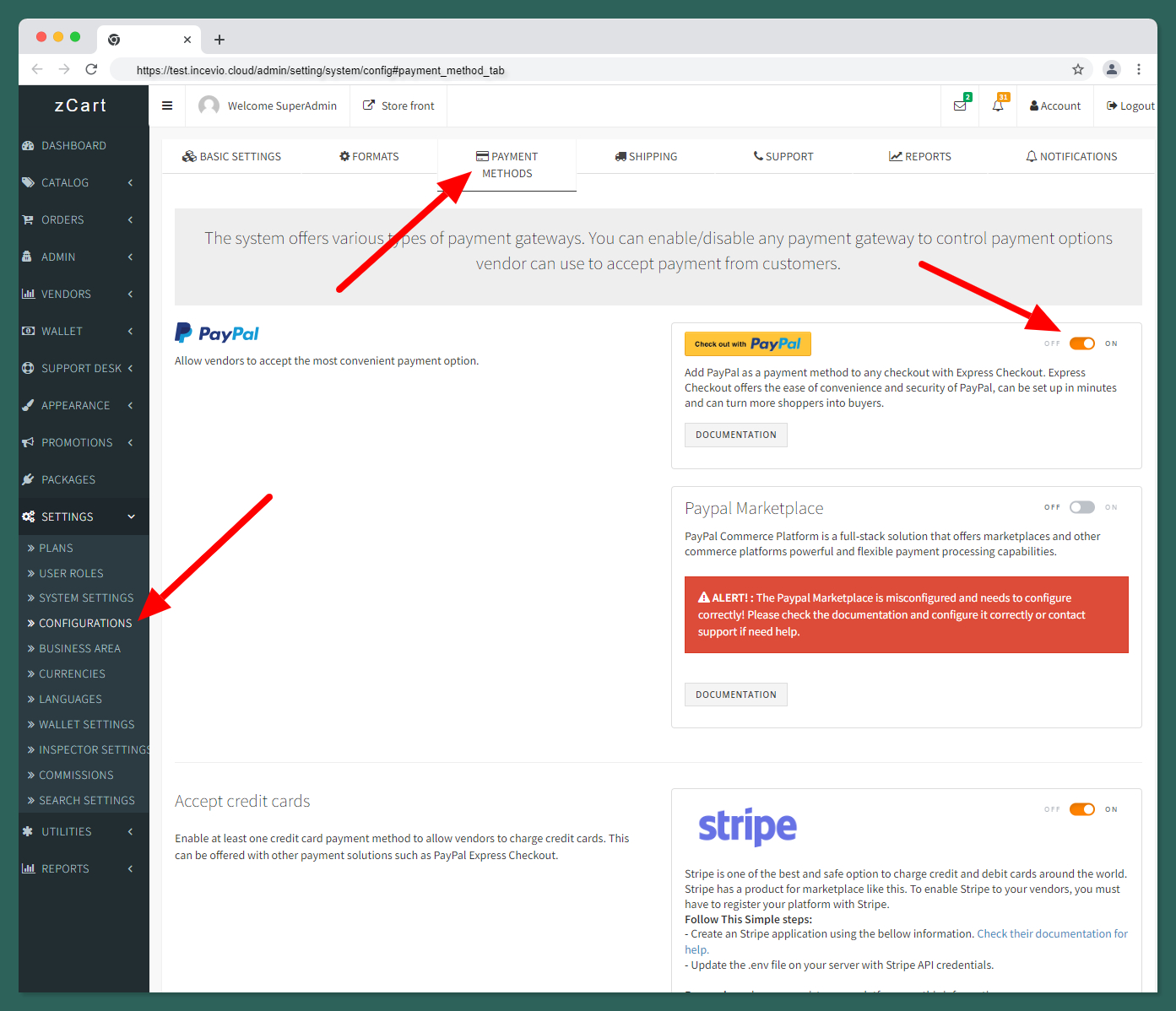Reload the page with browser refresh icon
Viewport: 1176px width, 1011px height.
[x=91, y=69]
